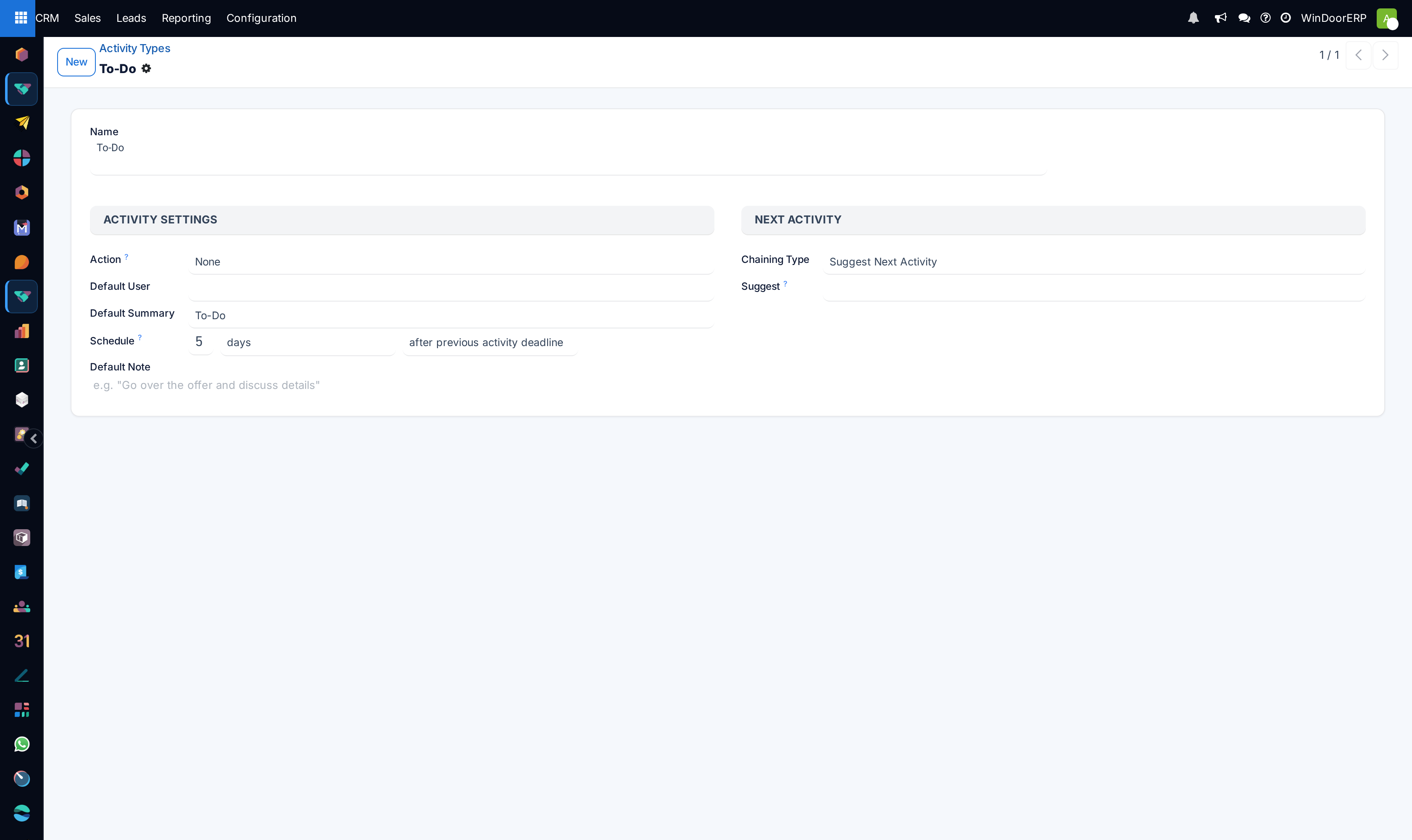
Task: Click the 1 / 1 pager counter
Action: [x=1329, y=55]
